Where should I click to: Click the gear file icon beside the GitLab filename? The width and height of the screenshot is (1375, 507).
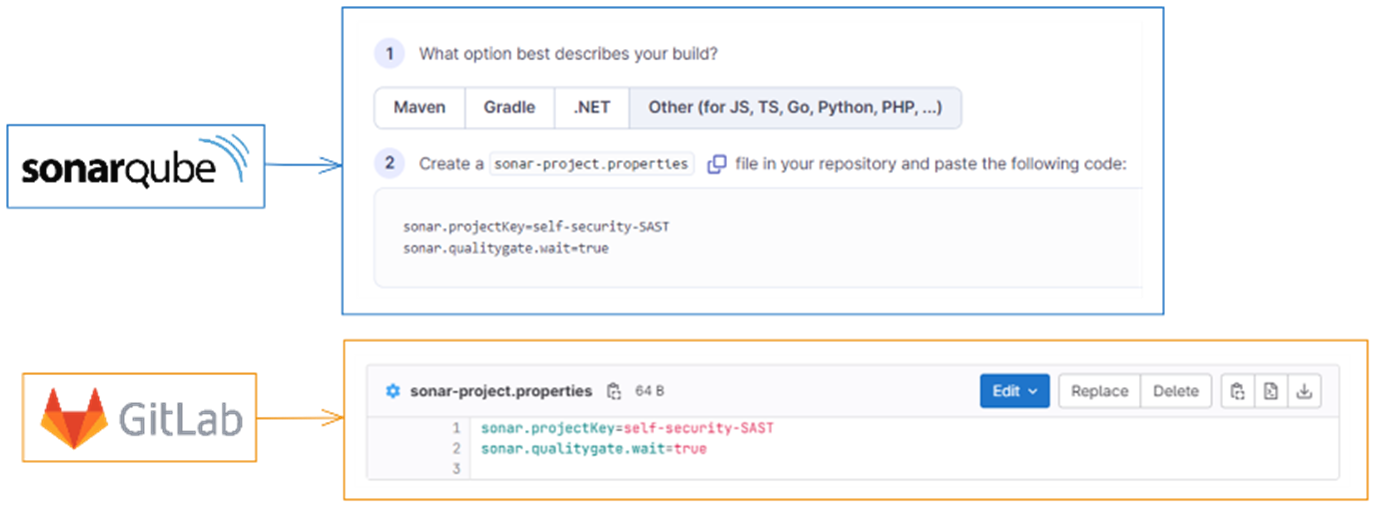pos(393,391)
